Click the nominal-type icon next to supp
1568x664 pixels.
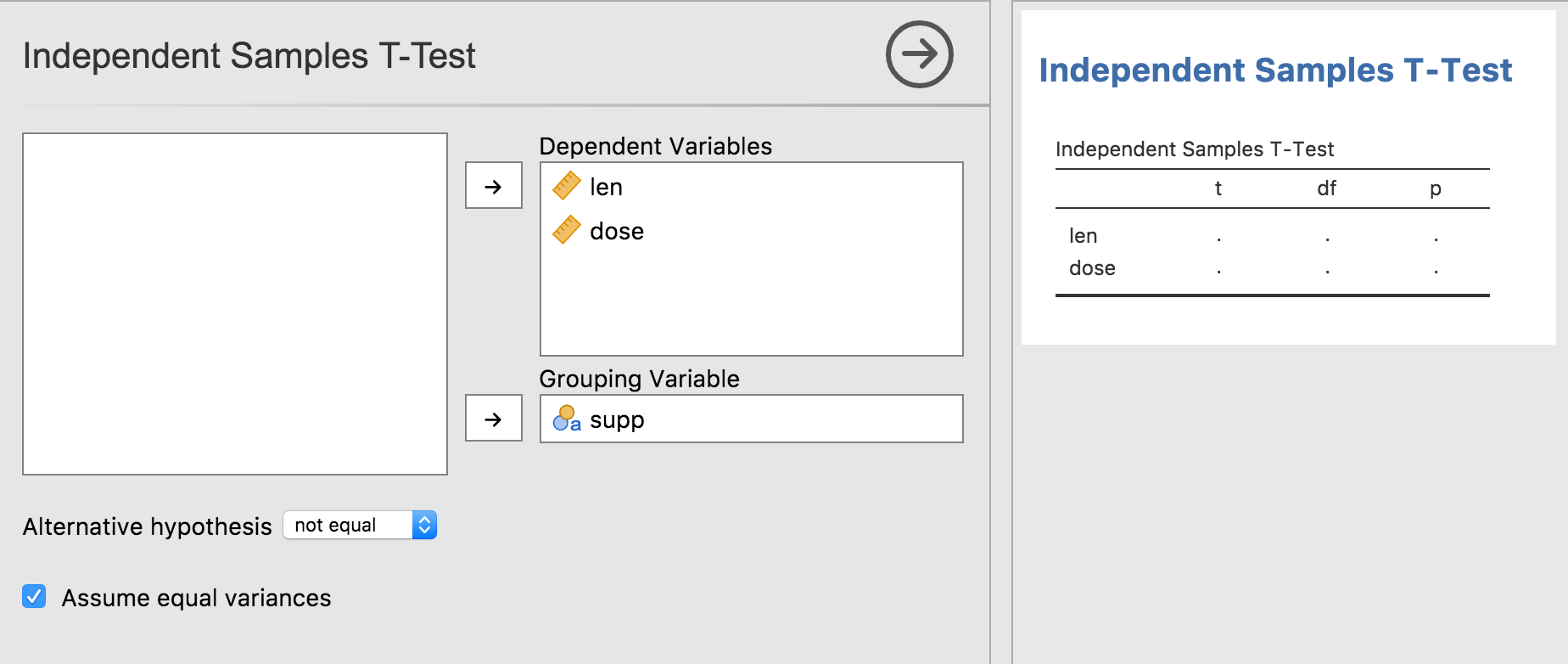click(566, 419)
